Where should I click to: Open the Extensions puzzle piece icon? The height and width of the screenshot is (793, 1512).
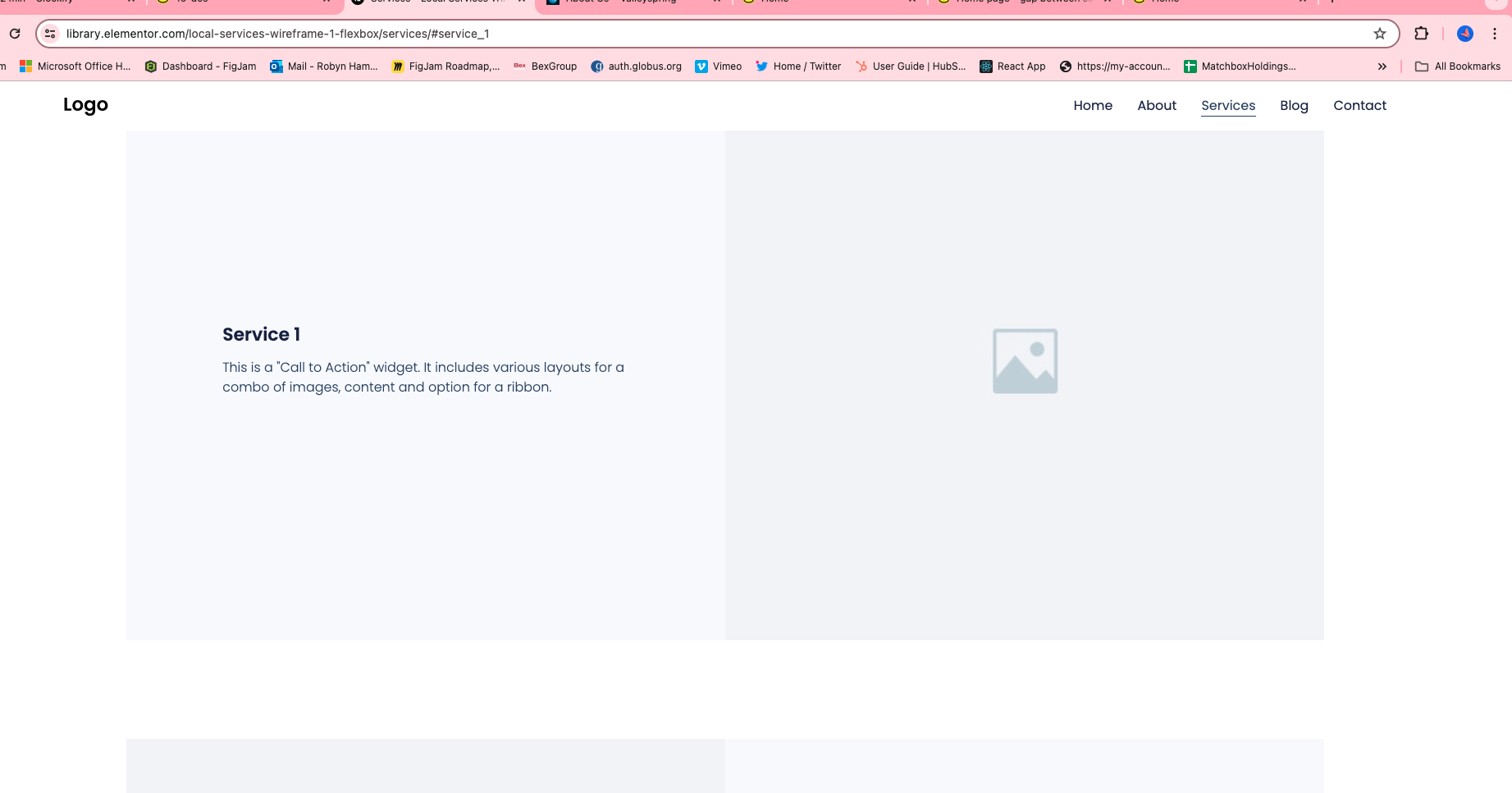(x=1422, y=34)
